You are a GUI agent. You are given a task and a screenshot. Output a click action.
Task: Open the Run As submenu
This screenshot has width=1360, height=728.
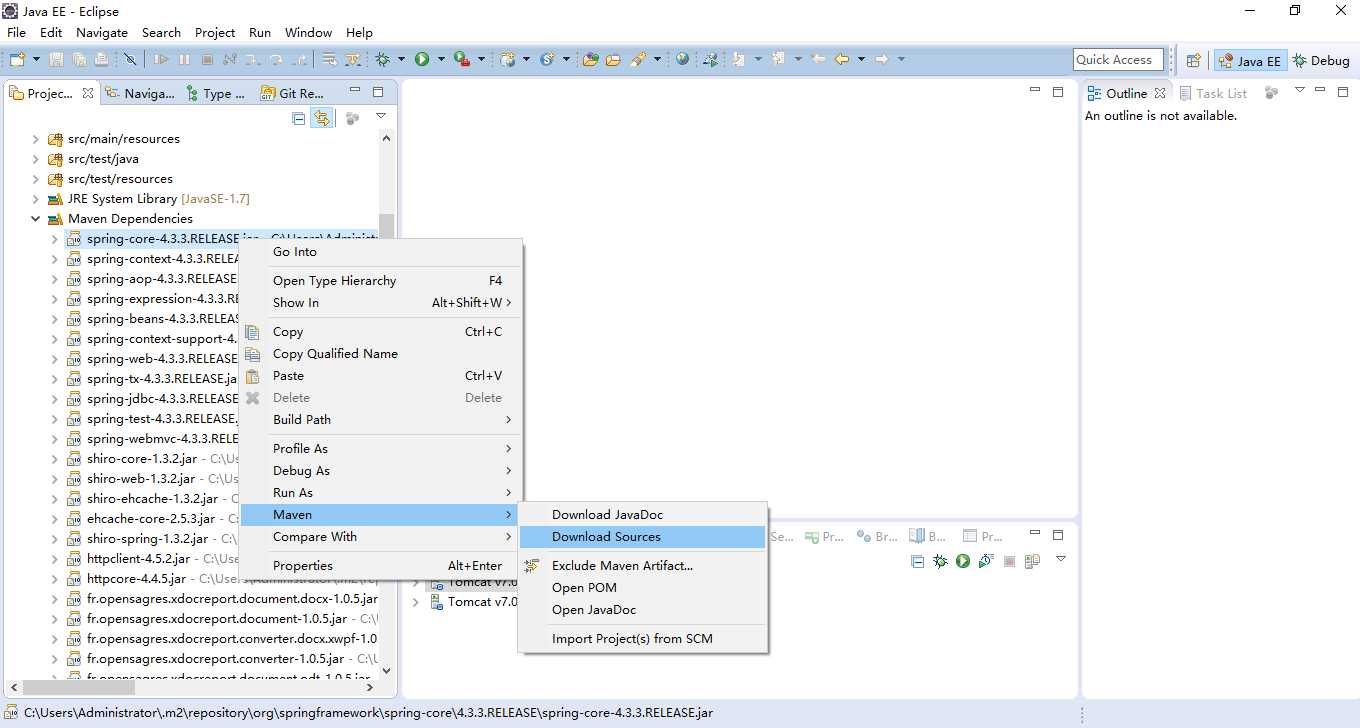380,493
